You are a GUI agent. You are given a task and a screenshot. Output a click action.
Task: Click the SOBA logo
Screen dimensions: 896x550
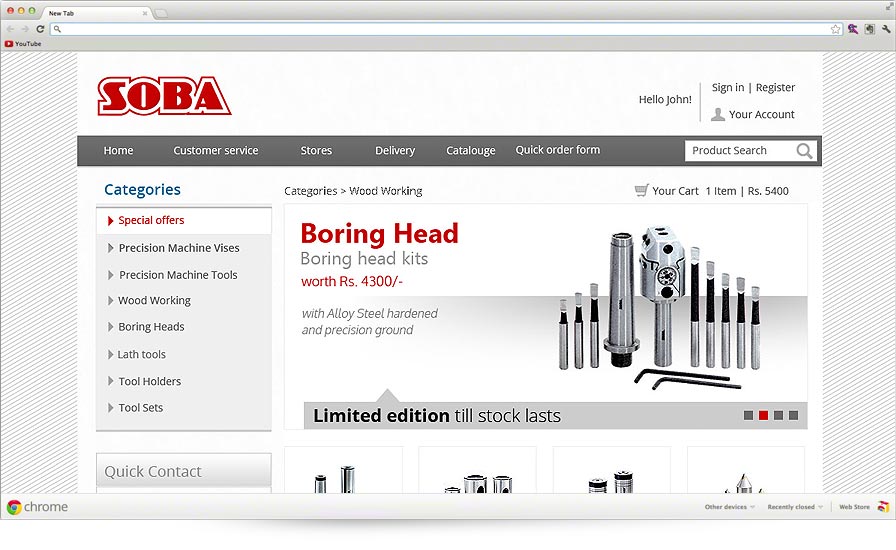(x=164, y=97)
